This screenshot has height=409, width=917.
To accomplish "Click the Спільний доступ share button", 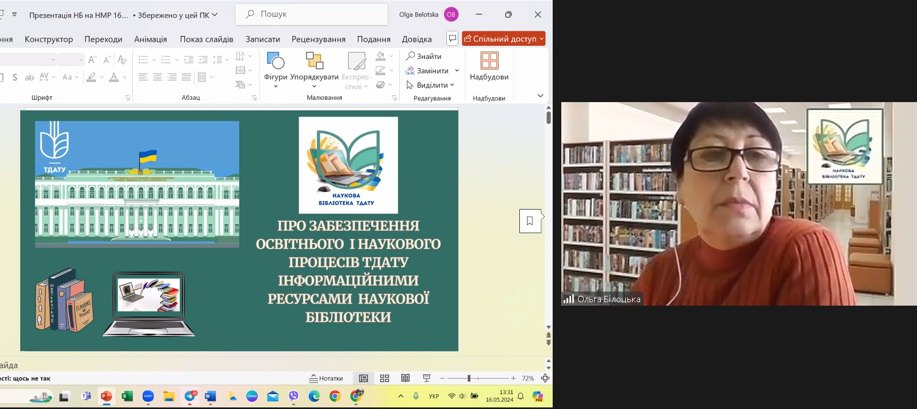I will click(x=504, y=39).
